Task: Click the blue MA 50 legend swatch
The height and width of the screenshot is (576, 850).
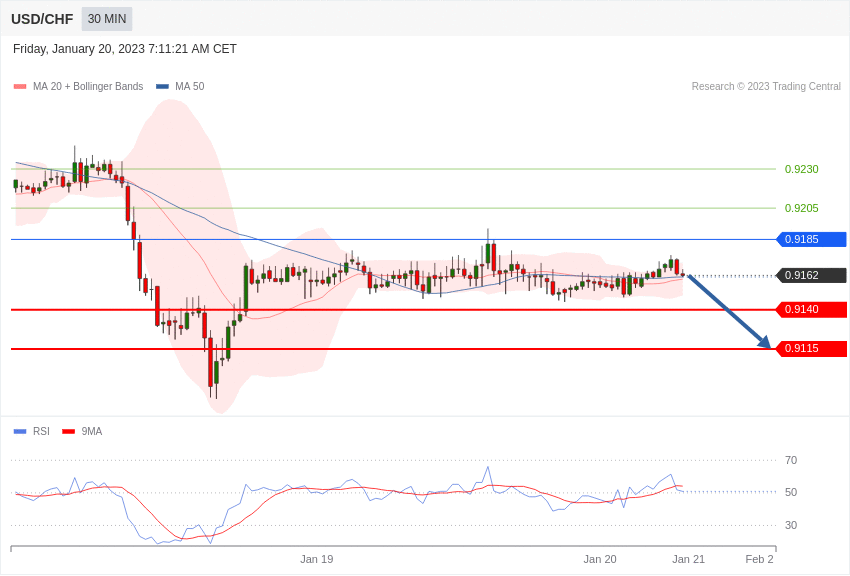Action: click(x=162, y=86)
